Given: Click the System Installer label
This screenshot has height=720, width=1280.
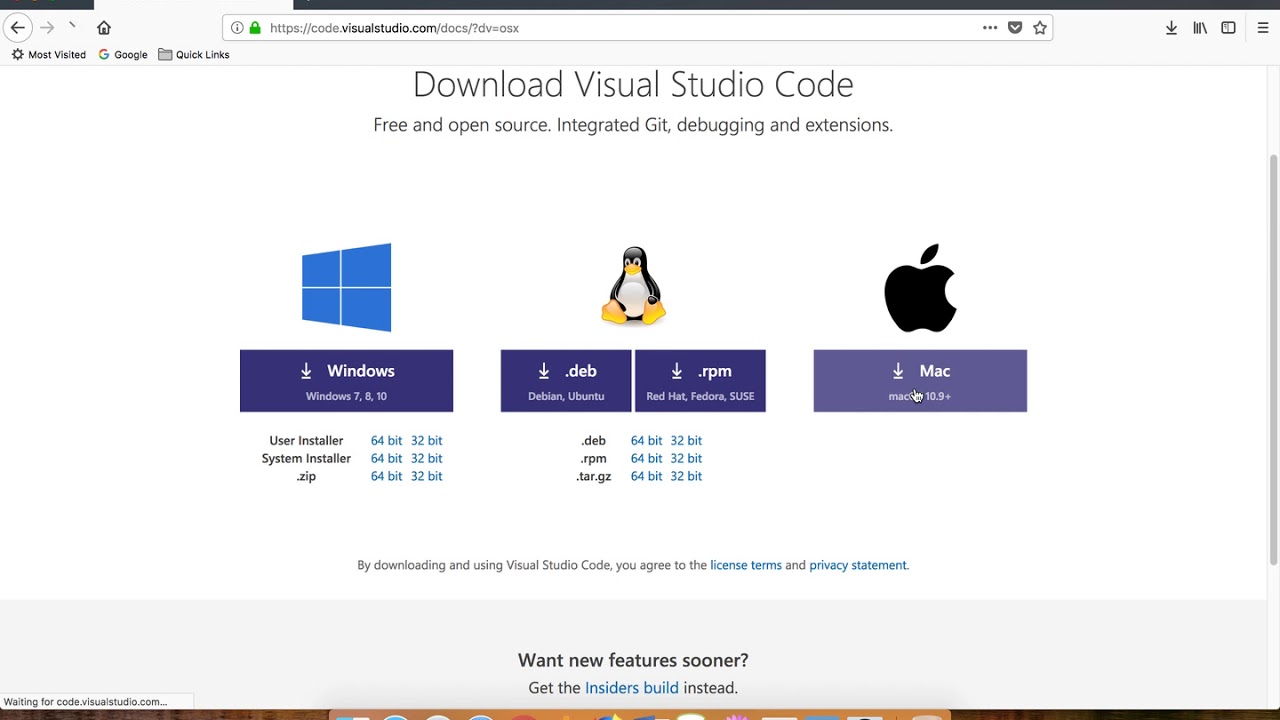Looking at the screenshot, I should (306, 458).
